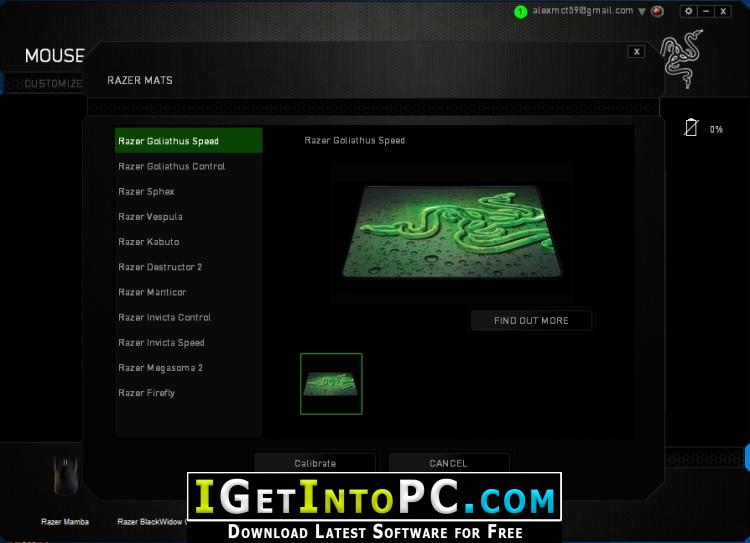Viewport: 750px width, 543px height.
Task: Click the battery status icon
Action: coord(691,128)
